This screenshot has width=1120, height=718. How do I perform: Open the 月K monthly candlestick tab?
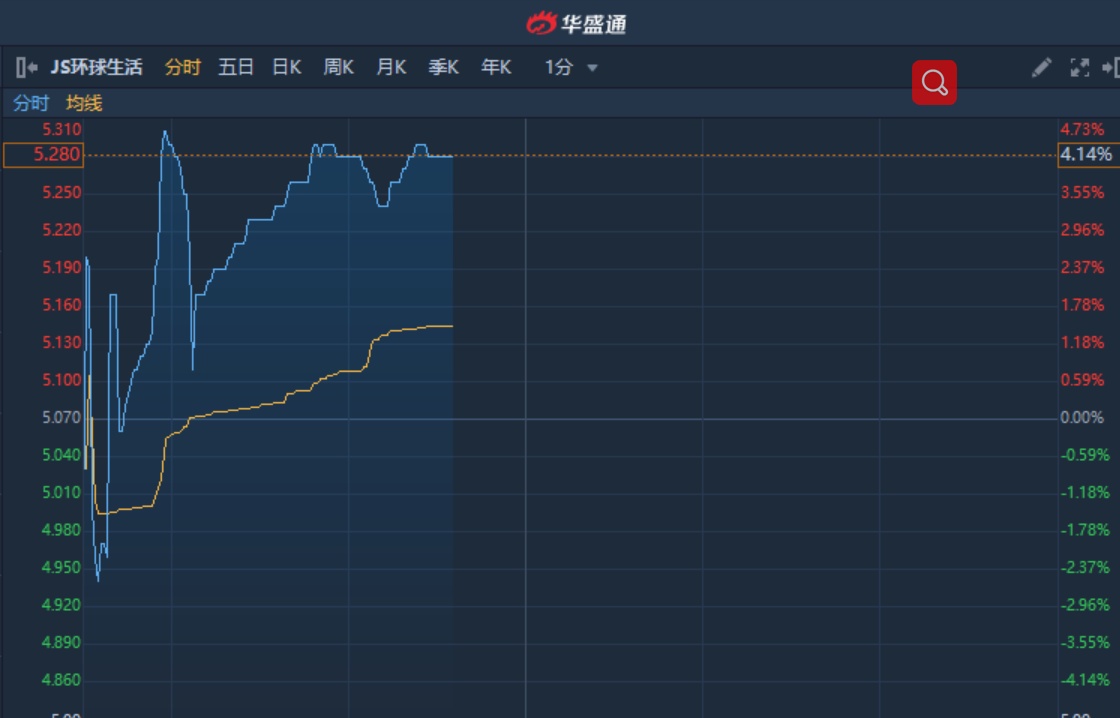pos(391,67)
